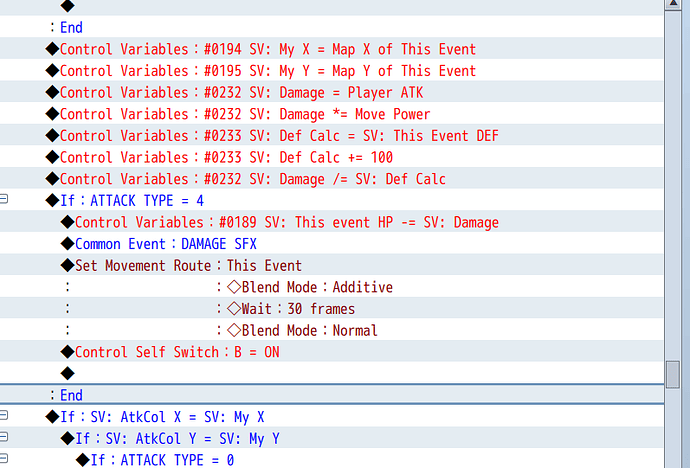690x468 pixels.
Task: Collapse the If ATTACK TYPE = 4 branch
Action: pyautogui.click(x=4, y=199)
